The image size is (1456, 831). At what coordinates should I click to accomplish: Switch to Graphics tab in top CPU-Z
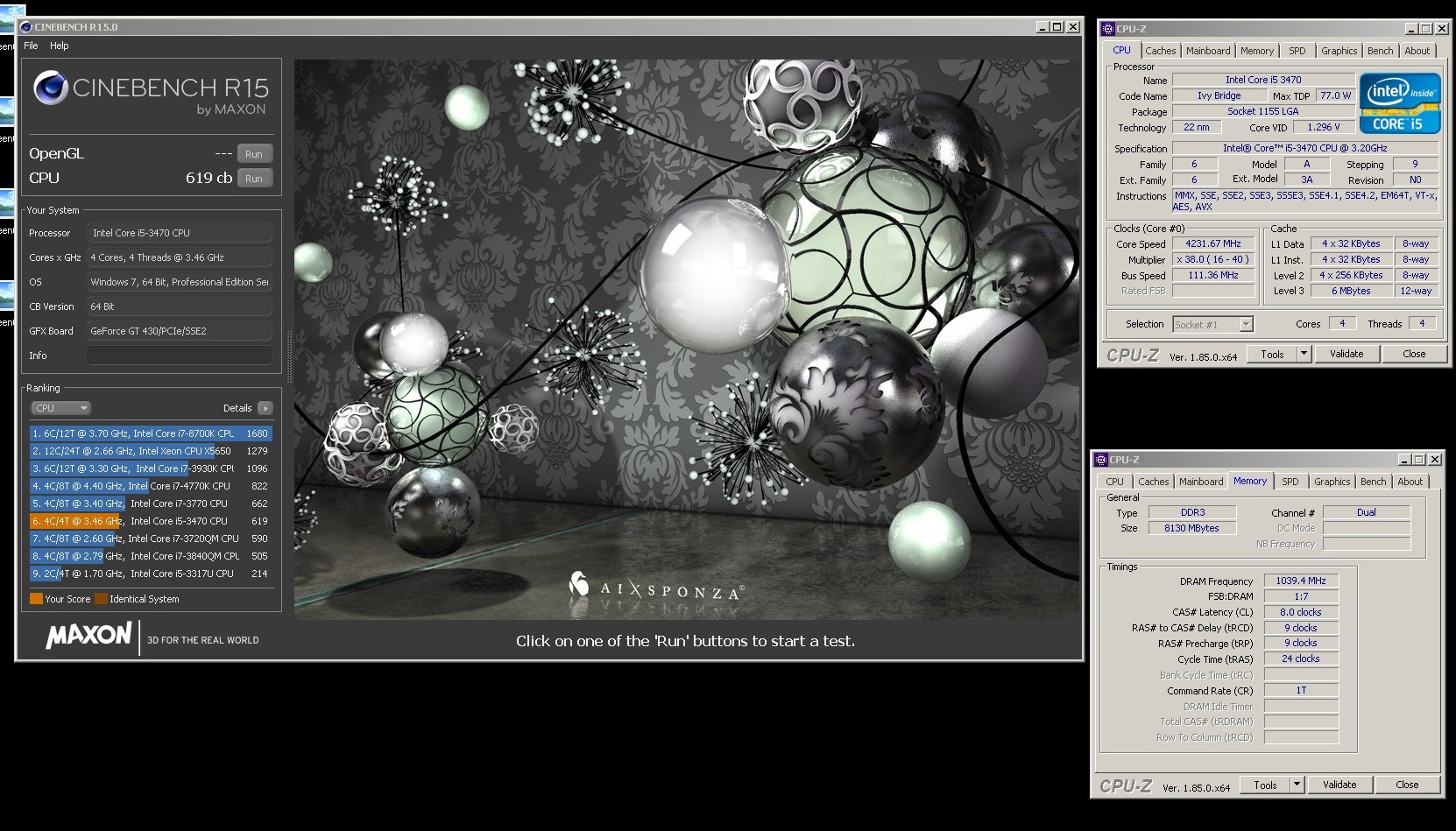1339,51
